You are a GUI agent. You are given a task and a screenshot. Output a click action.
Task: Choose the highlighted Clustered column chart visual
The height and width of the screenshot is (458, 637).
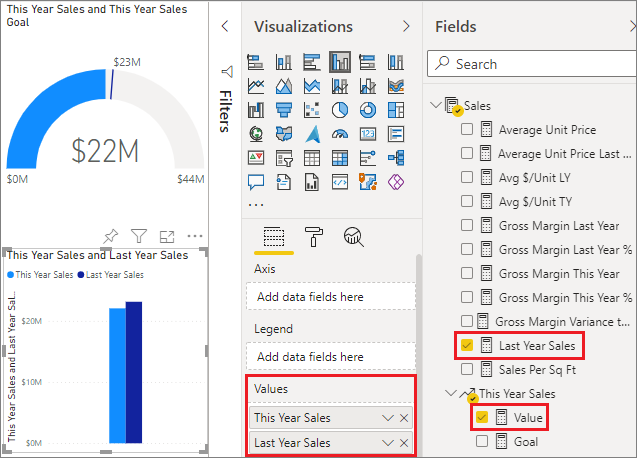click(340, 62)
